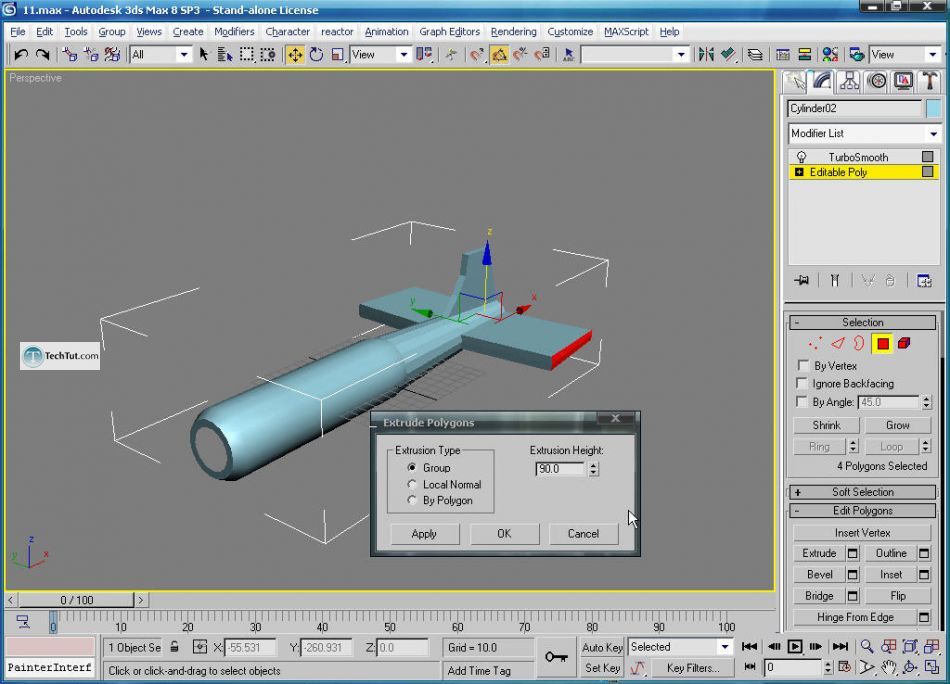Image resolution: width=950 pixels, height=684 pixels.
Task: Open the key filter Selected dropdown
Action: point(680,646)
